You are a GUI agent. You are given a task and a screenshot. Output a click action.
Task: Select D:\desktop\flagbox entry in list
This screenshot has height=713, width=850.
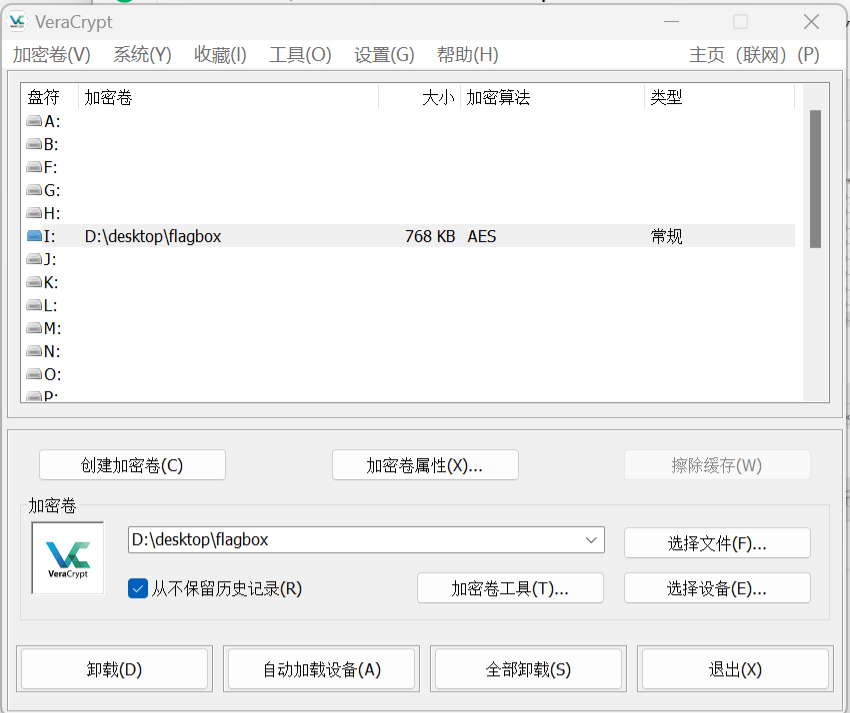153,236
